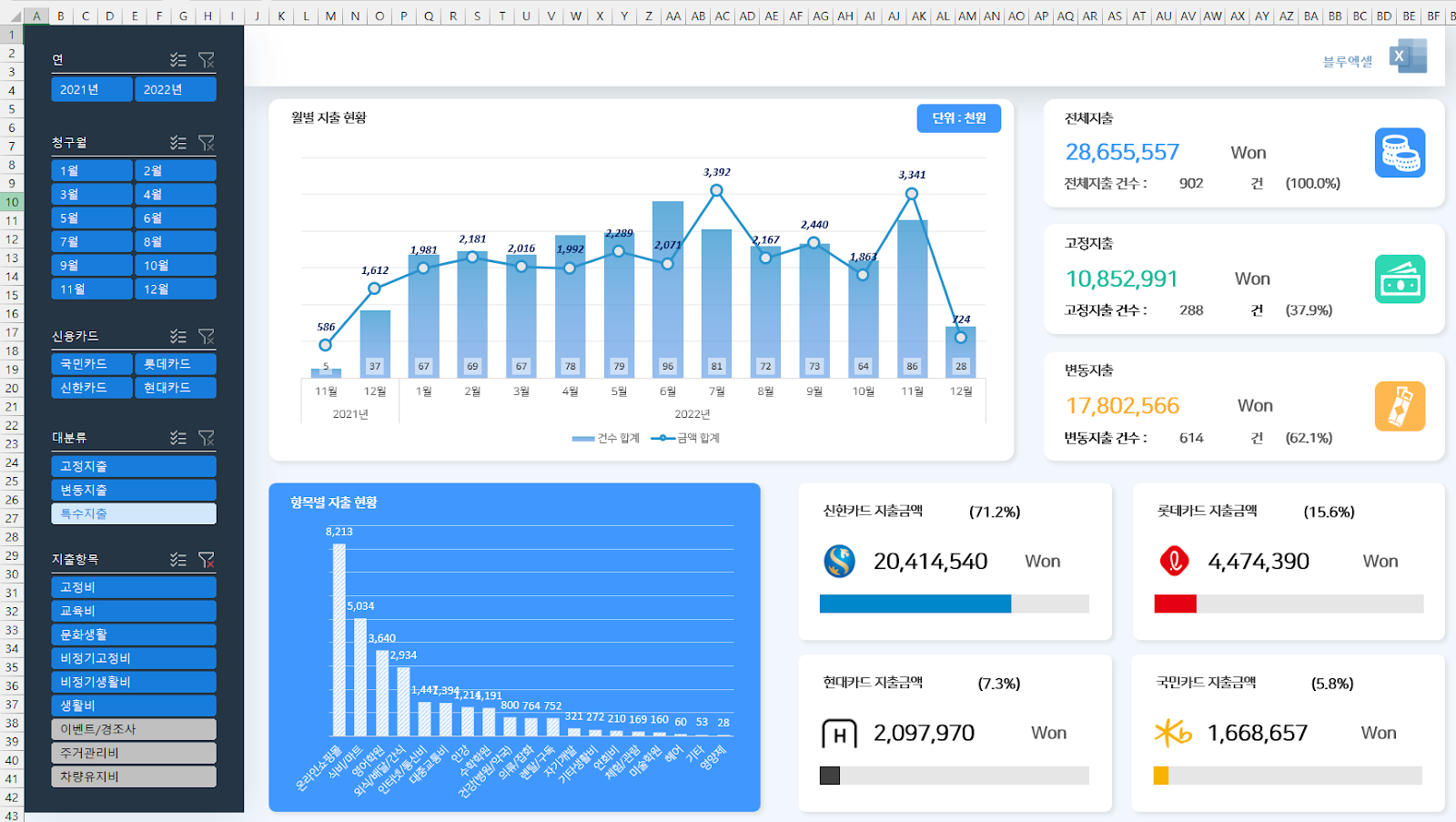Viewport: 1456px width, 822px height.
Task: Click the blue coins icon for 전체지출
Action: [1400, 153]
